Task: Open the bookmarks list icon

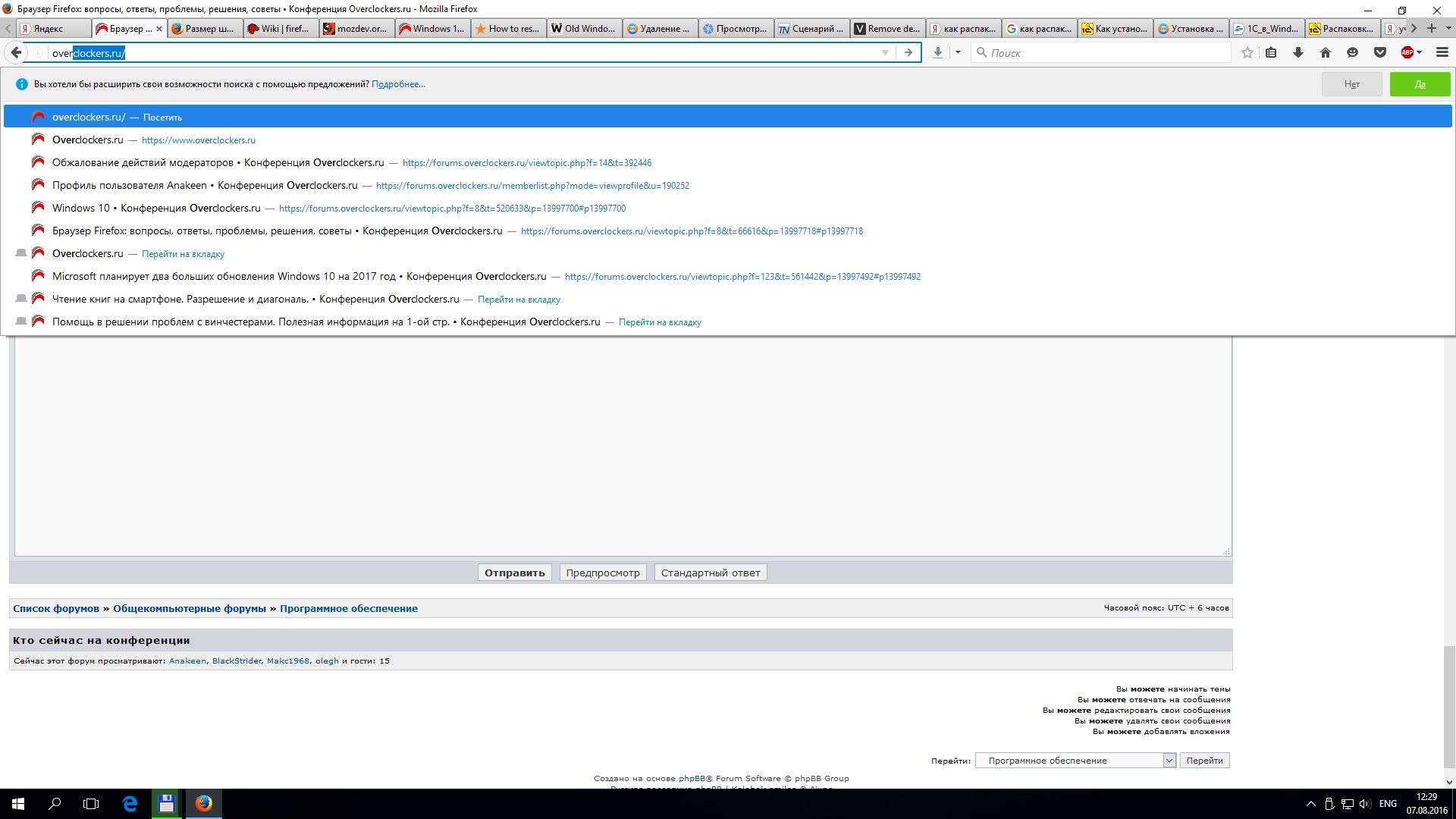Action: point(1271,52)
